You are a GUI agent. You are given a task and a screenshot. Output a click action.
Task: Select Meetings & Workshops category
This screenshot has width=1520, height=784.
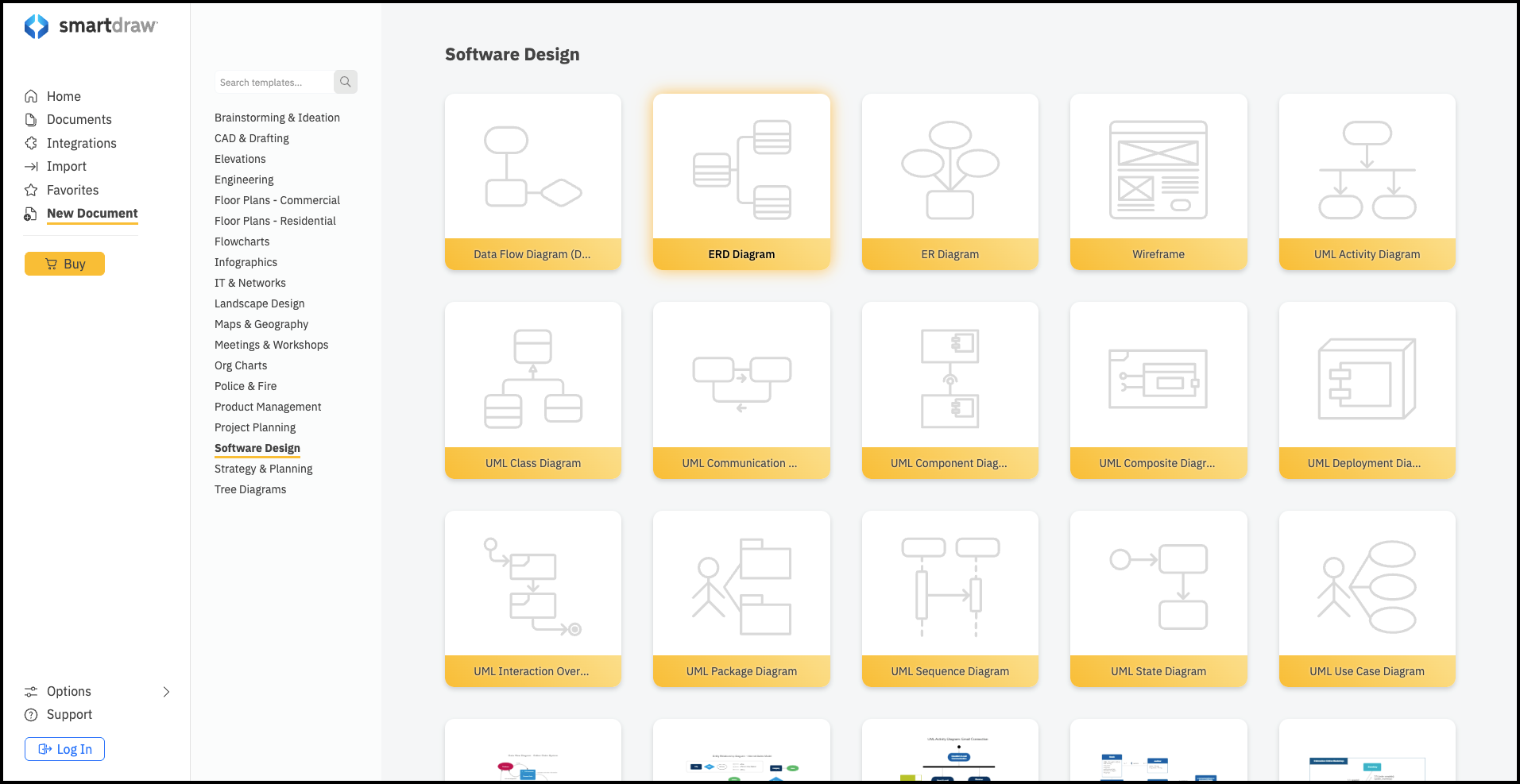(x=272, y=345)
